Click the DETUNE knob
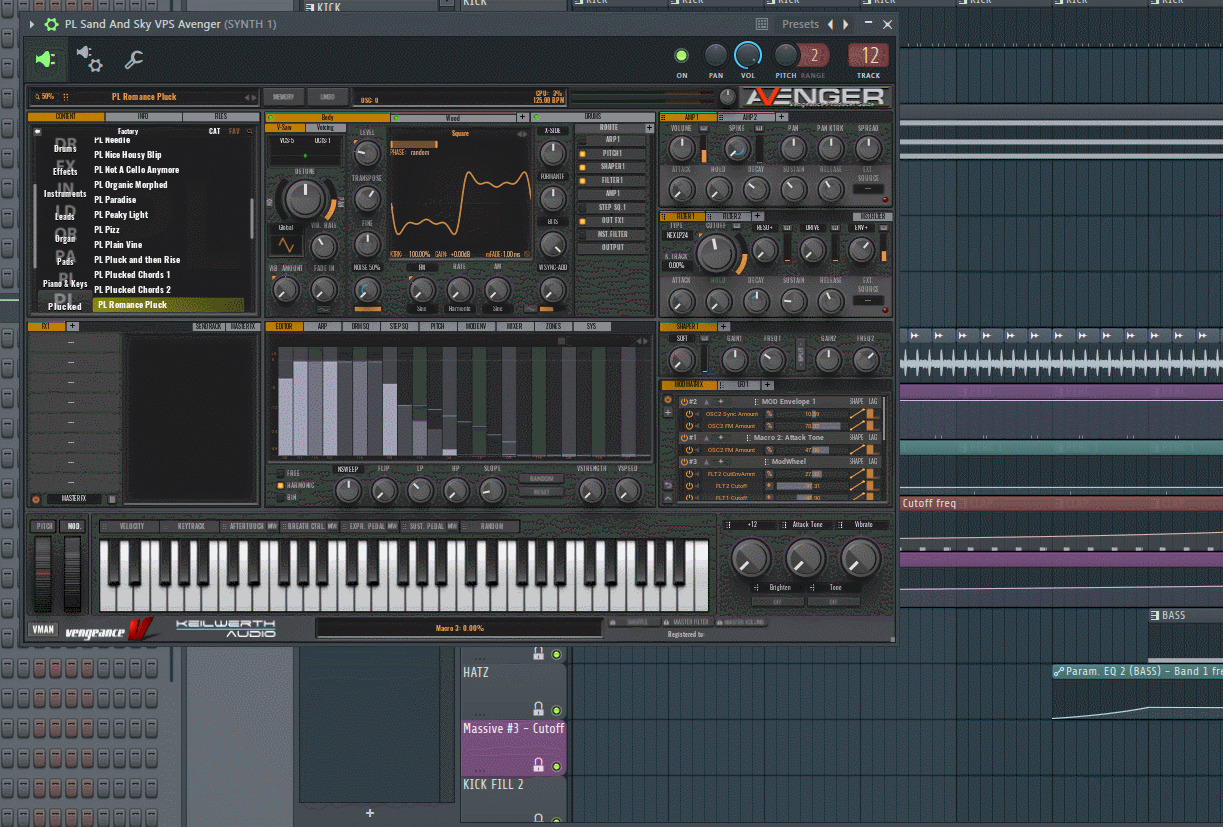This screenshot has height=827, width=1223. tap(307, 199)
